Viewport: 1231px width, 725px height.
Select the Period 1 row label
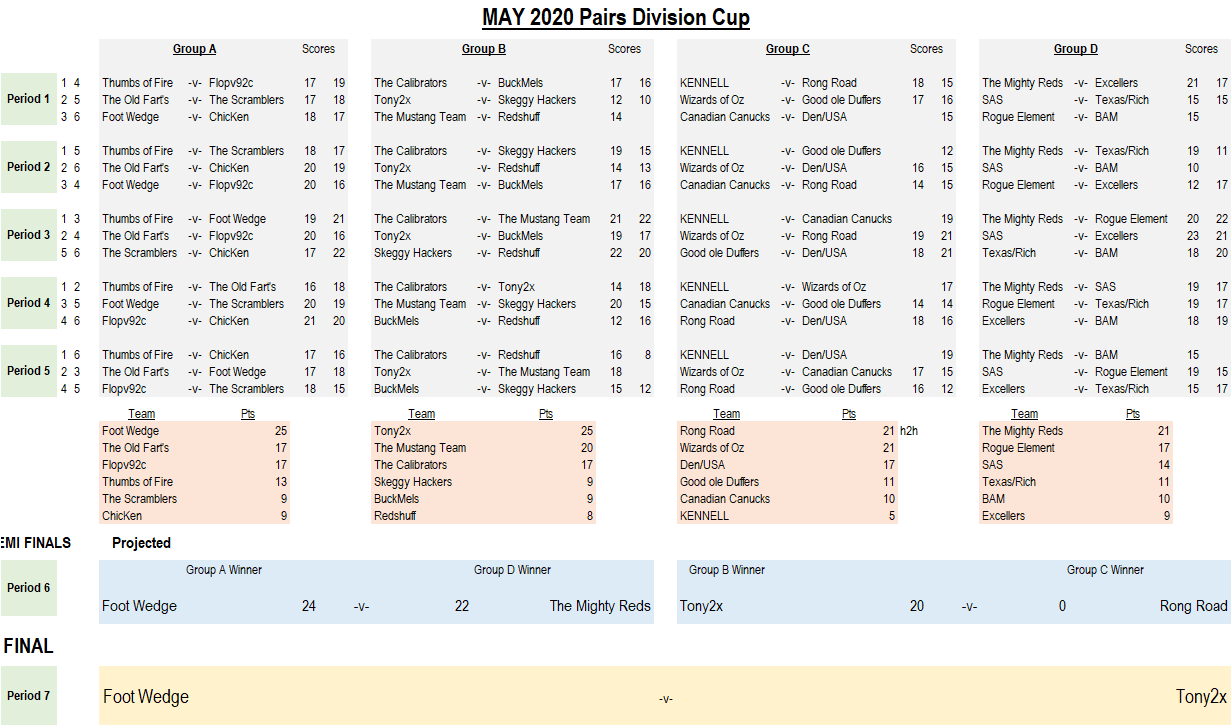click(28, 99)
